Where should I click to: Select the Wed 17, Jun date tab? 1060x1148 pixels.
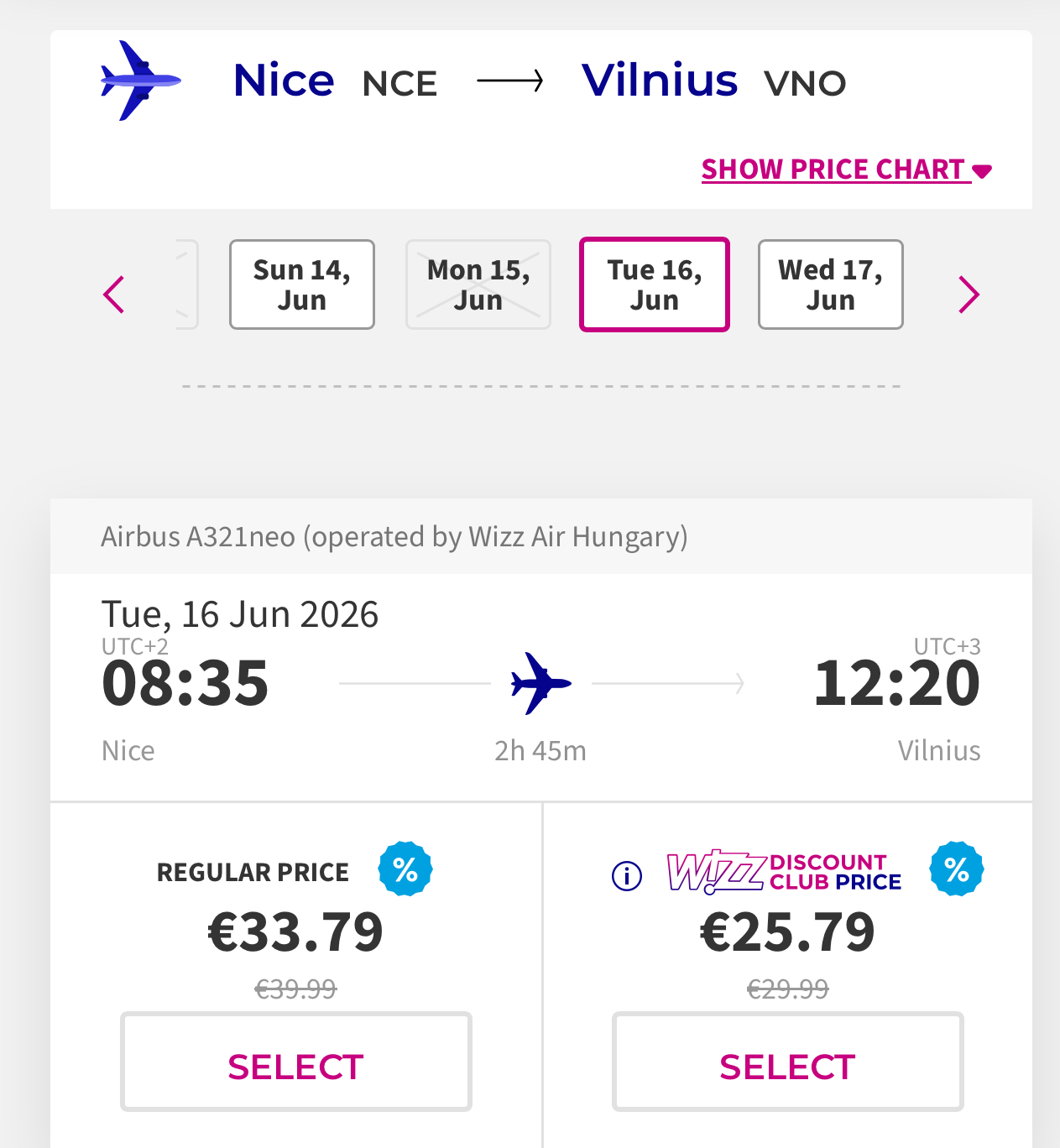pyautogui.click(x=830, y=284)
